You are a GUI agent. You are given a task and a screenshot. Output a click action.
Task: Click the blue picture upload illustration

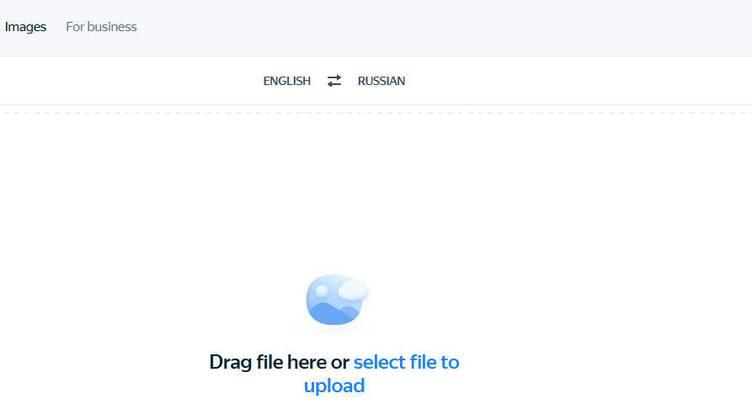tap(337, 300)
